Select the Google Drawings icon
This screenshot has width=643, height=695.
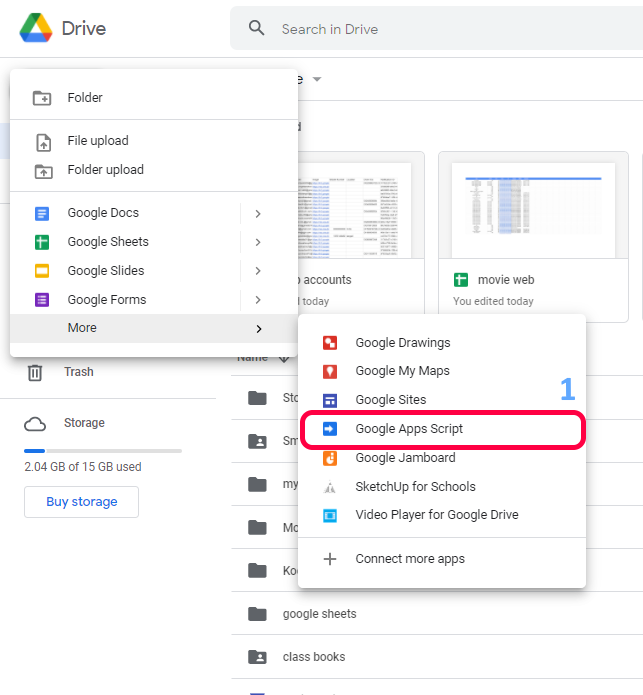[330, 343]
